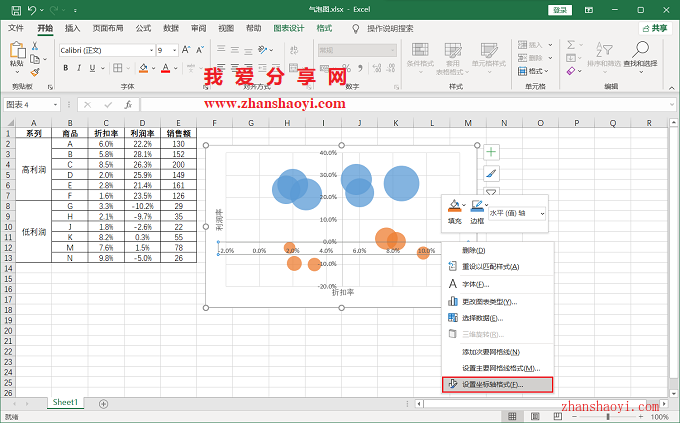This screenshot has height=423, width=680.
Task: Click the 共享 Share button
Action: tap(655, 28)
